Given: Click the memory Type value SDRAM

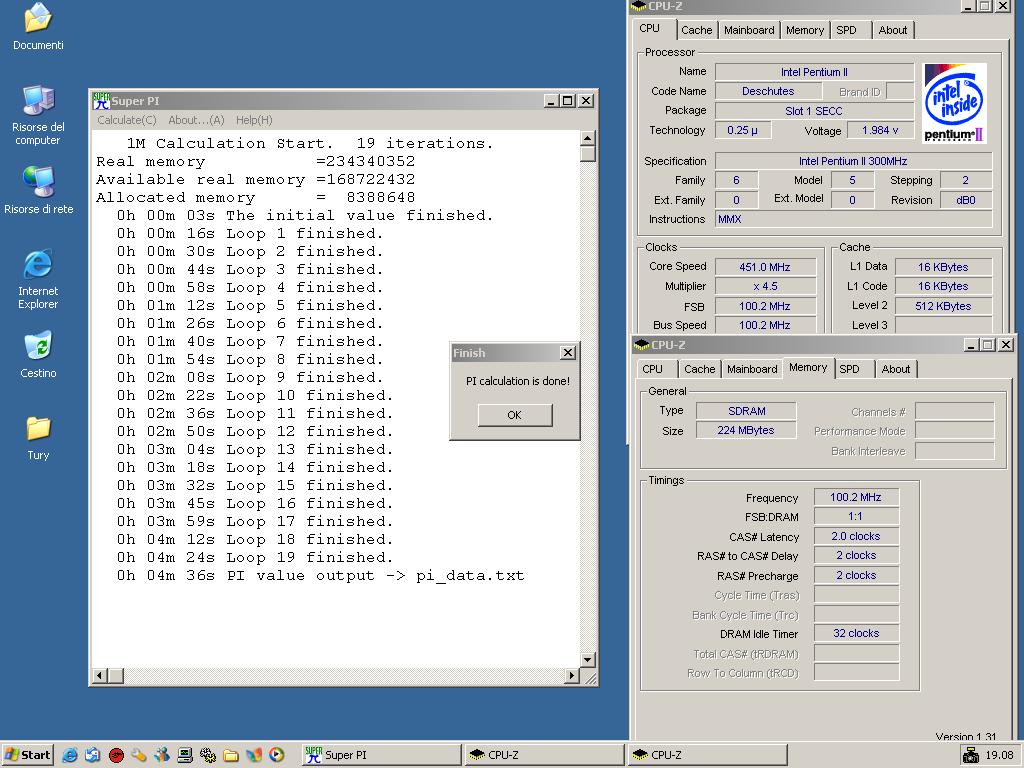Looking at the screenshot, I should click(x=746, y=411).
